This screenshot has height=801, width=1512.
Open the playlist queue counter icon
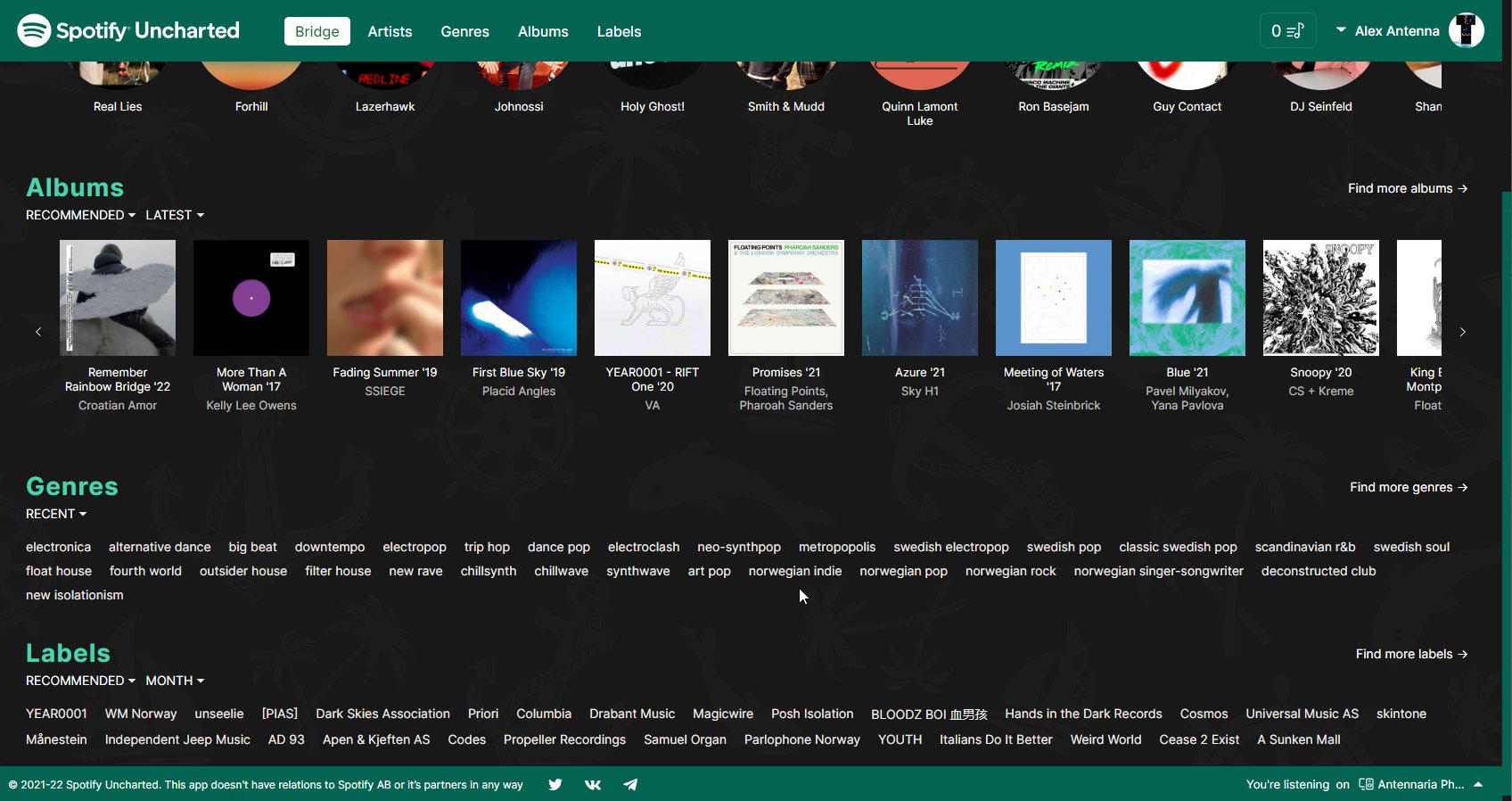1287,31
